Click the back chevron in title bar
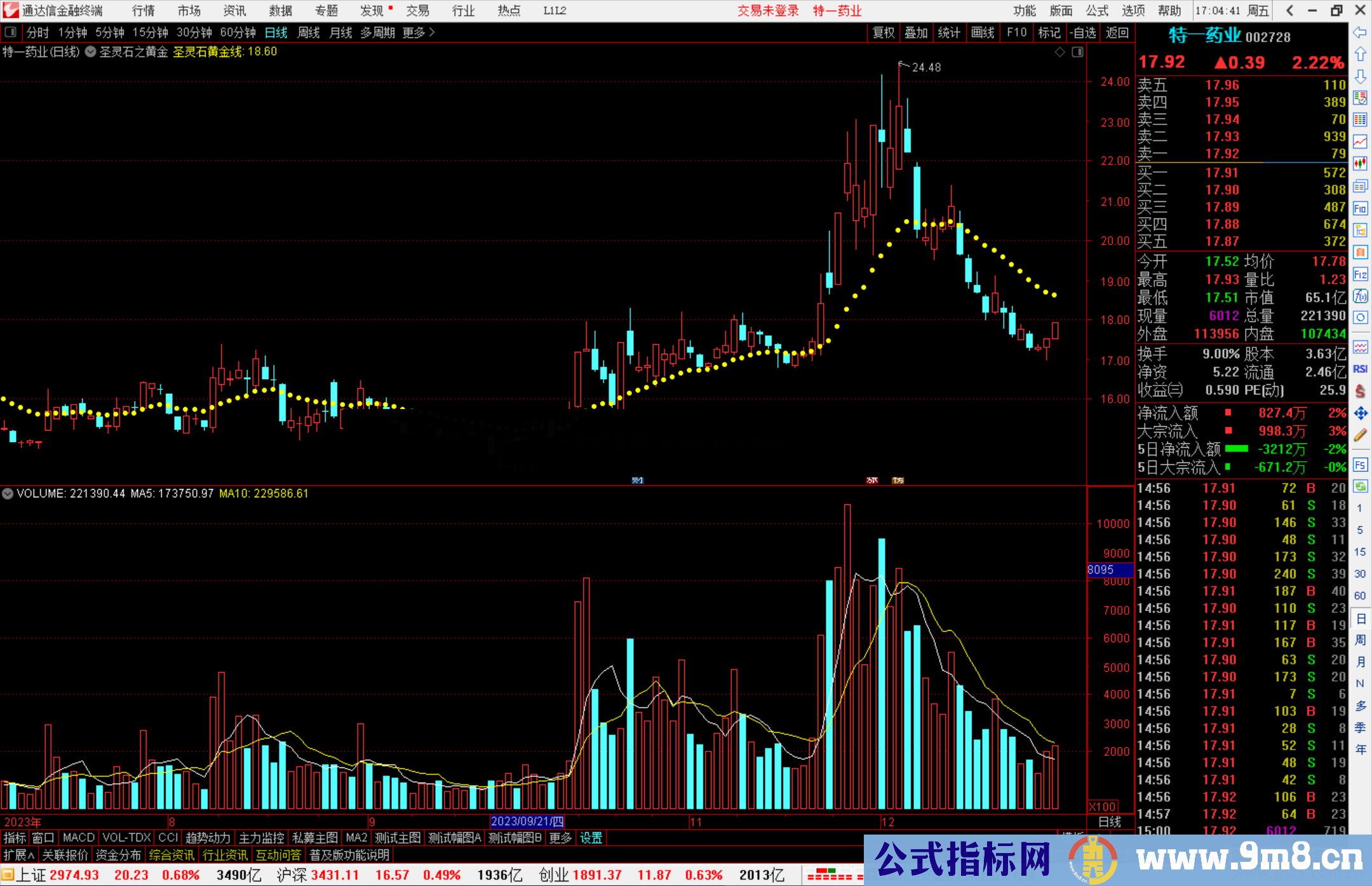The width and height of the screenshot is (1372, 886). click(x=1289, y=11)
